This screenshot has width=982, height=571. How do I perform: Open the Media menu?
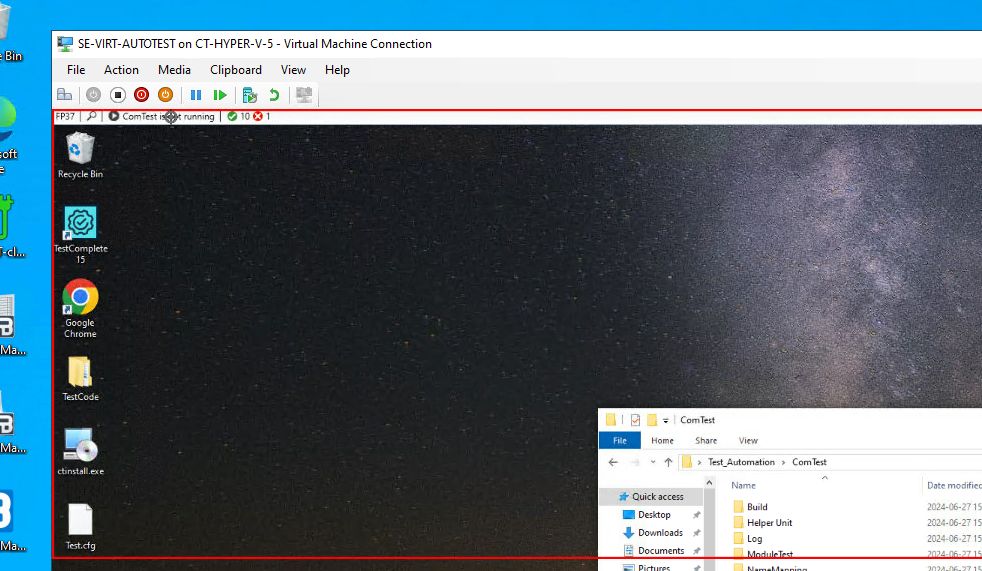coord(174,70)
